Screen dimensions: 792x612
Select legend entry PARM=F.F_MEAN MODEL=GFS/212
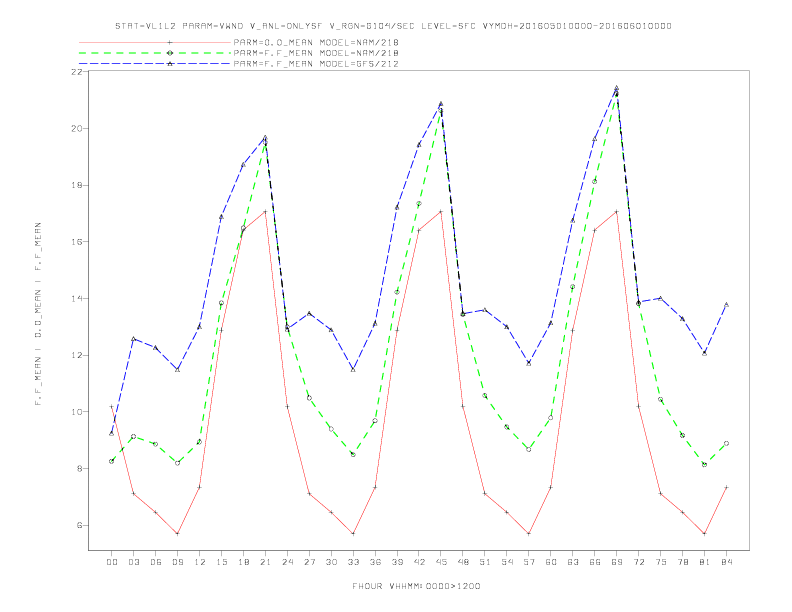[x=316, y=64]
